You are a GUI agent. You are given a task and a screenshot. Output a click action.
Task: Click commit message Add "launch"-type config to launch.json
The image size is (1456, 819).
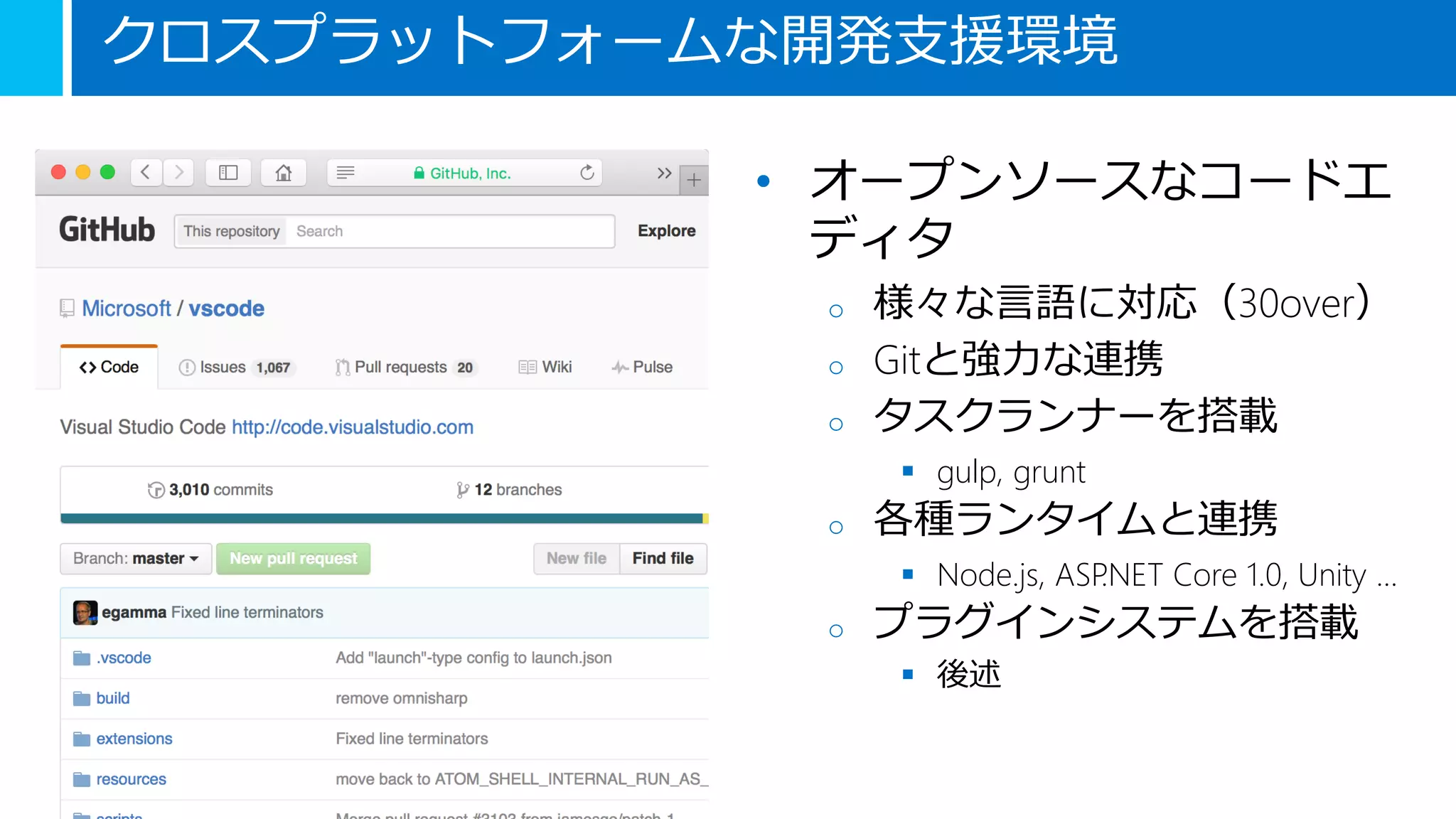click(x=473, y=658)
